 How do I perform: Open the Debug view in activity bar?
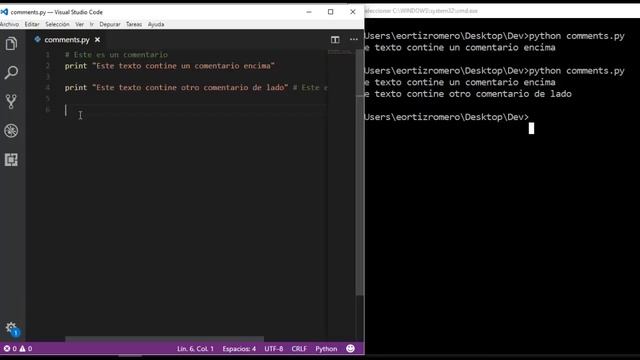pyautogui.click(x=11, y=131)
